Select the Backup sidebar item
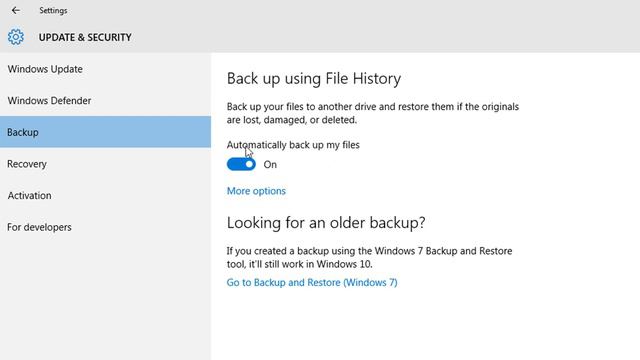Viewport: 640px width, 360px height. [x=105, y=132]
